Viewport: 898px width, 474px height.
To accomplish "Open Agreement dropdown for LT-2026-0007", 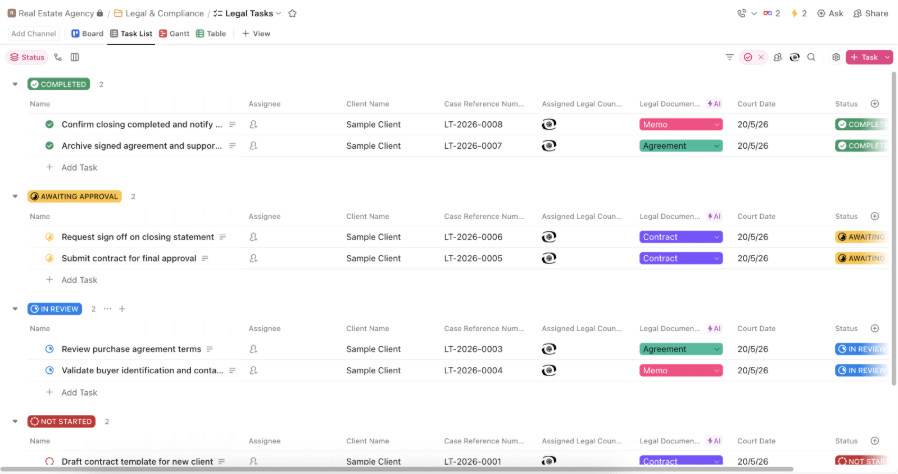I will click(681, 146).
